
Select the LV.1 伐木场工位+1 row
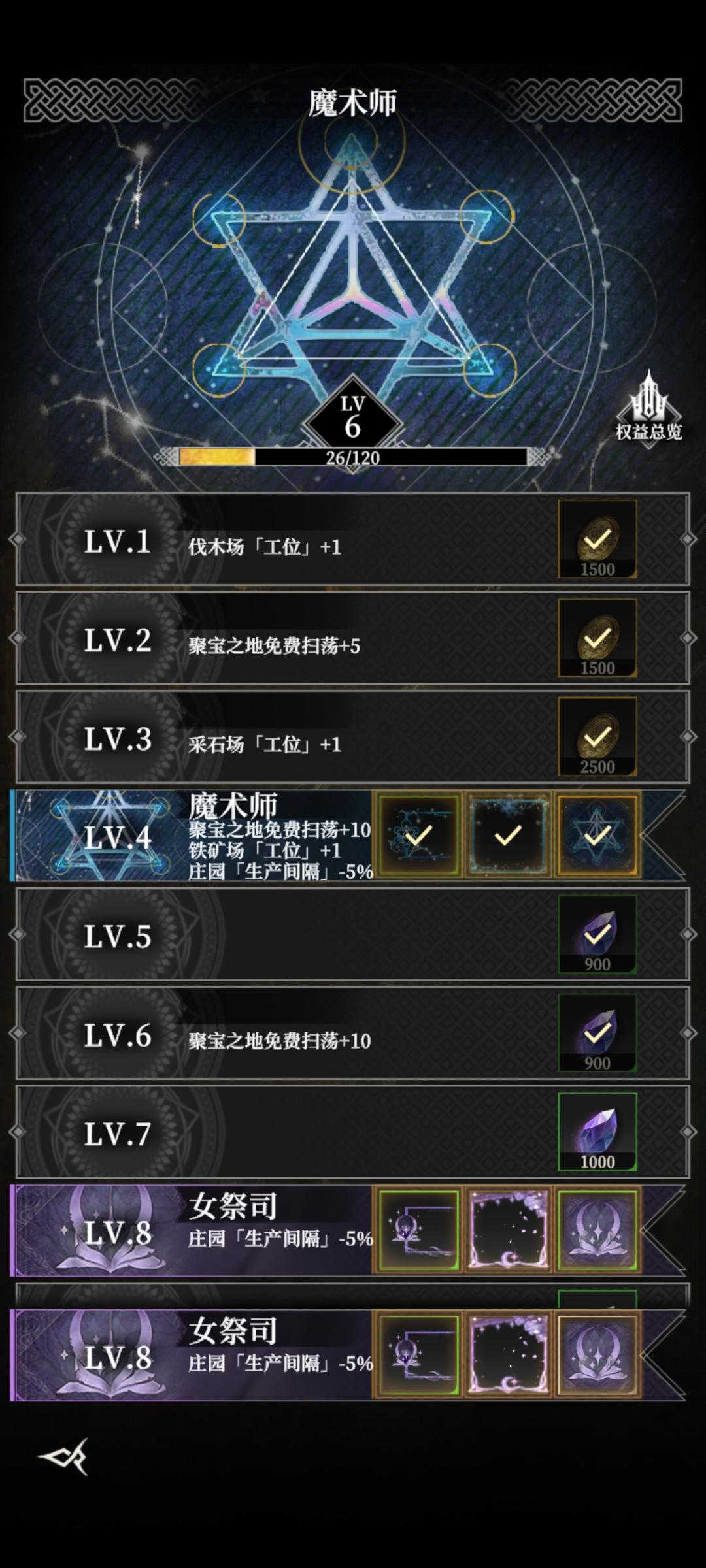click(x=353, y=539)
